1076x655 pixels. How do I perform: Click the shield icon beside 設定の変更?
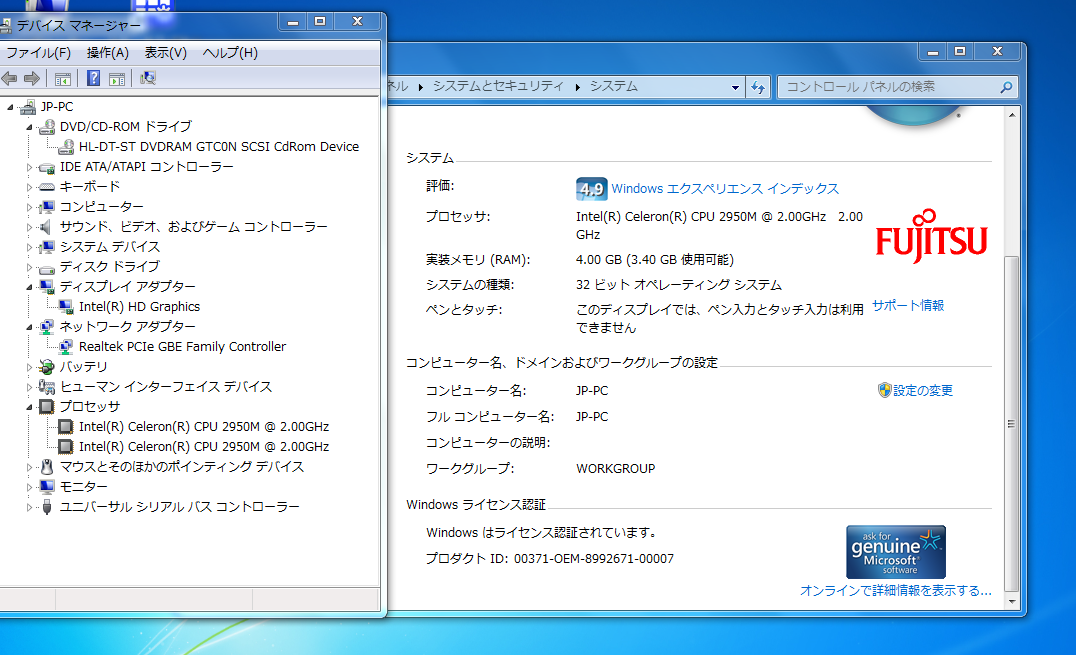[x=885, y=390]
